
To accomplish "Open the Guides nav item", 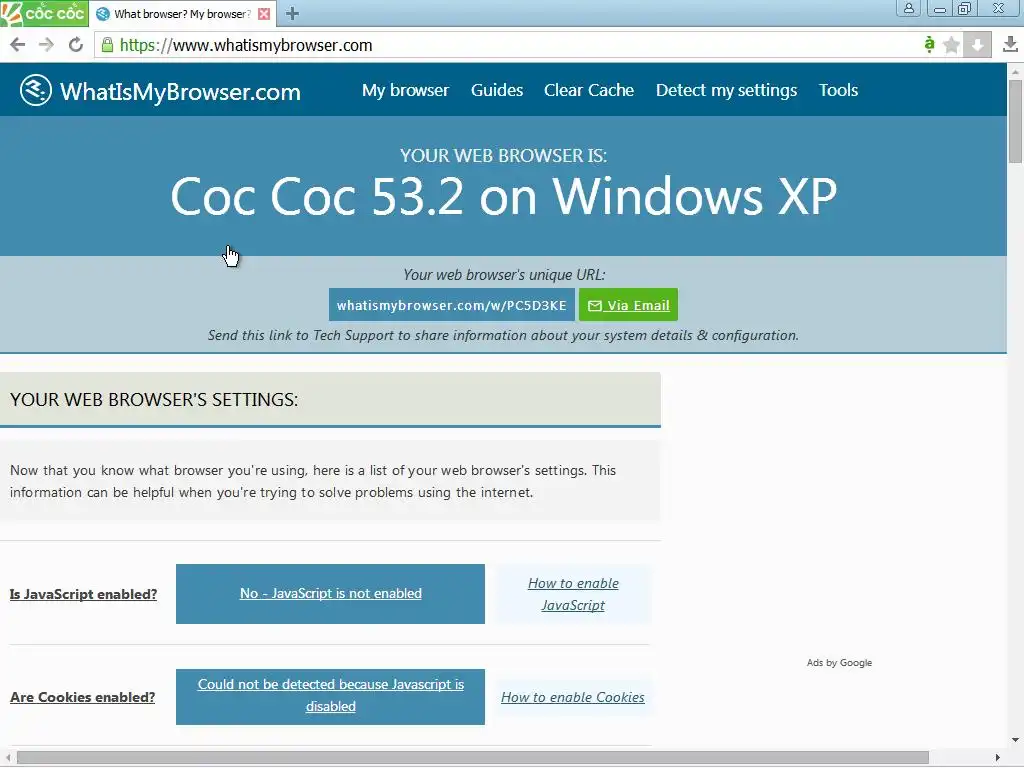I will coord(497,90).
